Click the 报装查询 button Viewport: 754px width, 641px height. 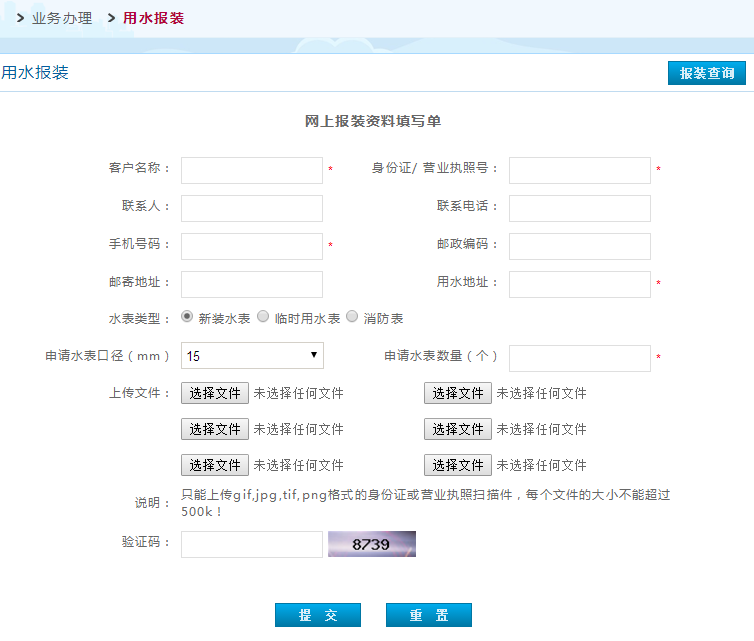point(706,73)
